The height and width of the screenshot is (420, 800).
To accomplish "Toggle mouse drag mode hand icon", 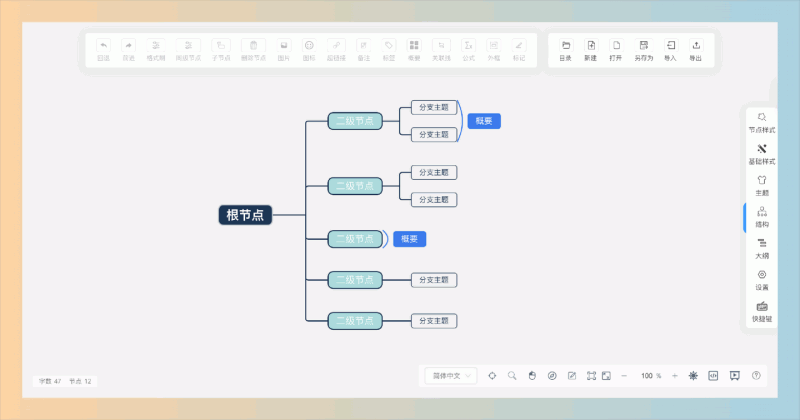I will click(532, 376).
